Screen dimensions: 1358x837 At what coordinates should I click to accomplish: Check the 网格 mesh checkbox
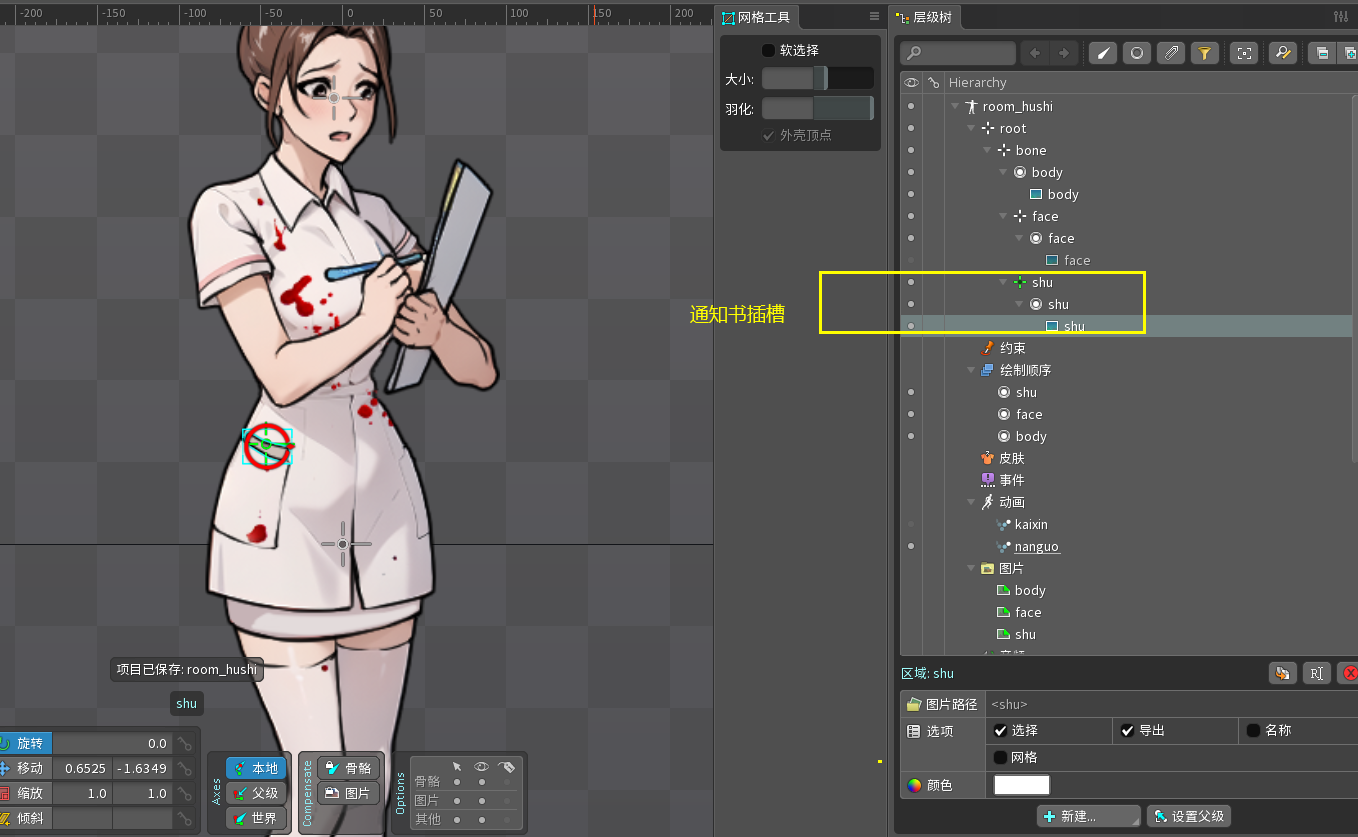[x=1000, y=757]
